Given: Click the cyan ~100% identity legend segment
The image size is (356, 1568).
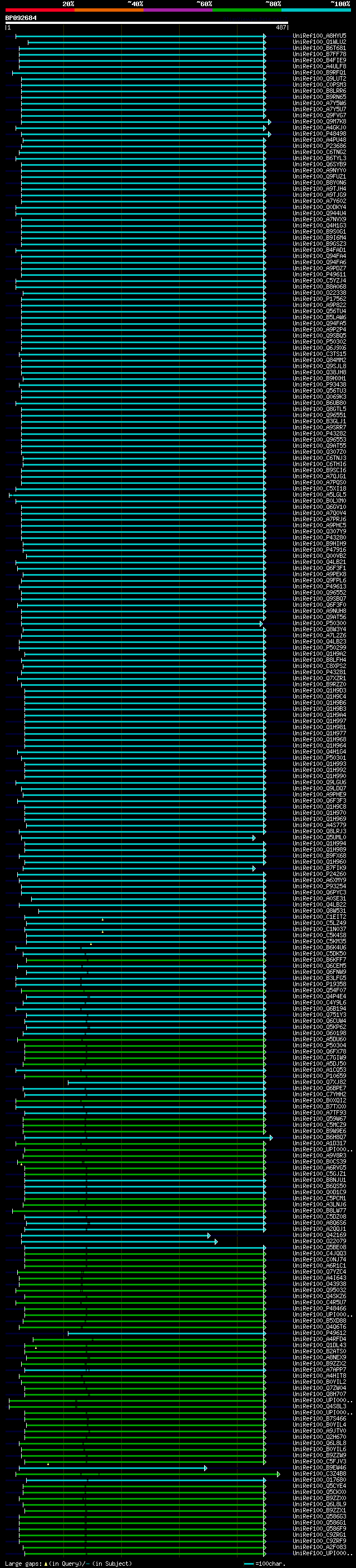Looking at the screenshot, I should point(316,10).
